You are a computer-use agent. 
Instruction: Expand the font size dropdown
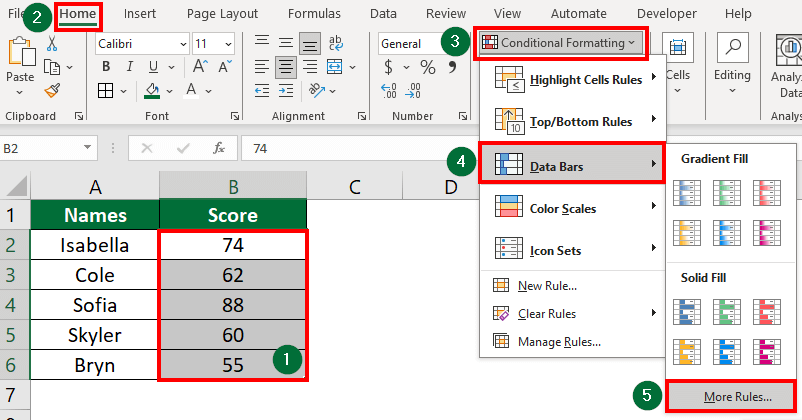point(228,44)
